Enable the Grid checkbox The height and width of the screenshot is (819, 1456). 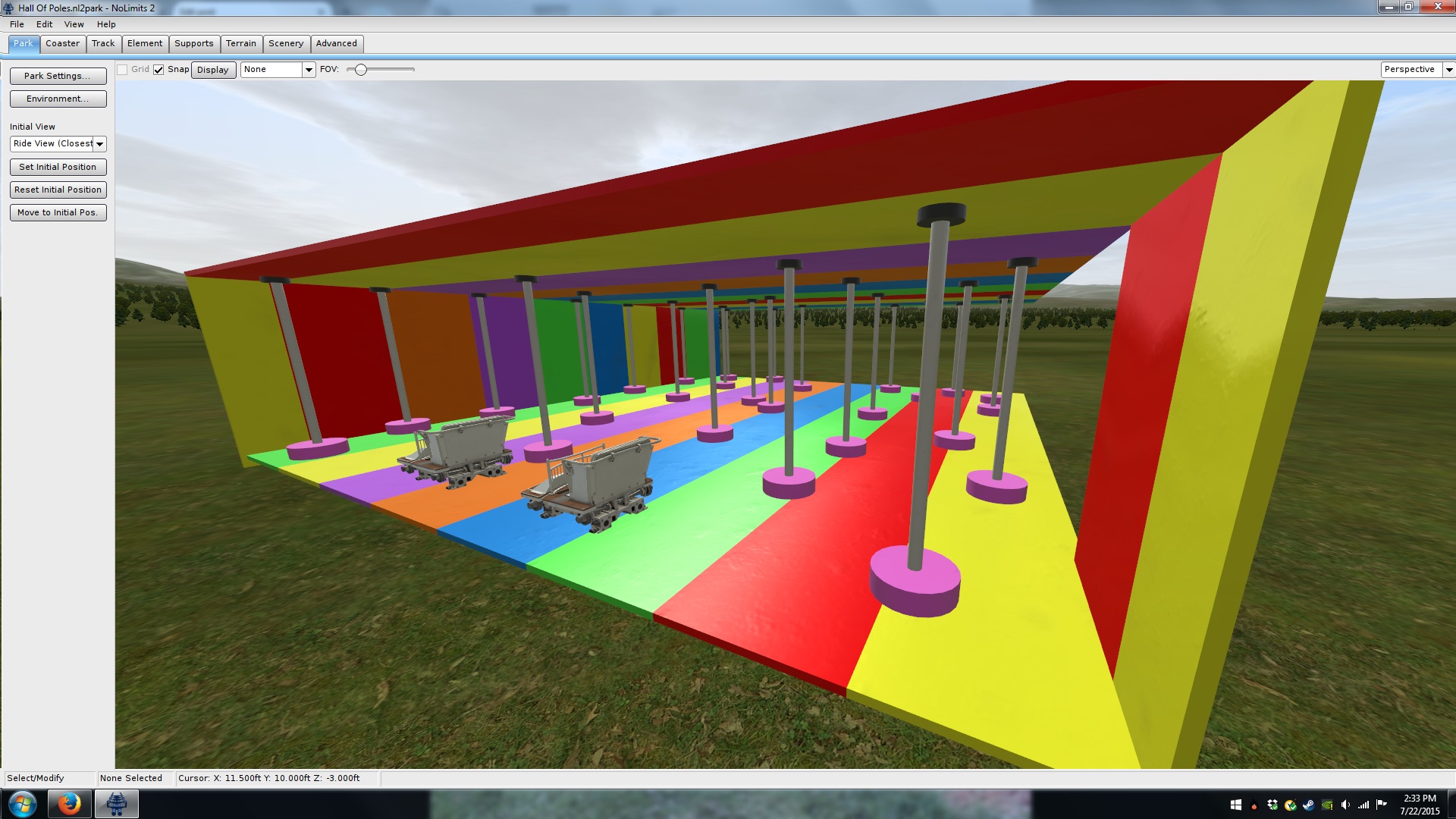click(122, 70)
